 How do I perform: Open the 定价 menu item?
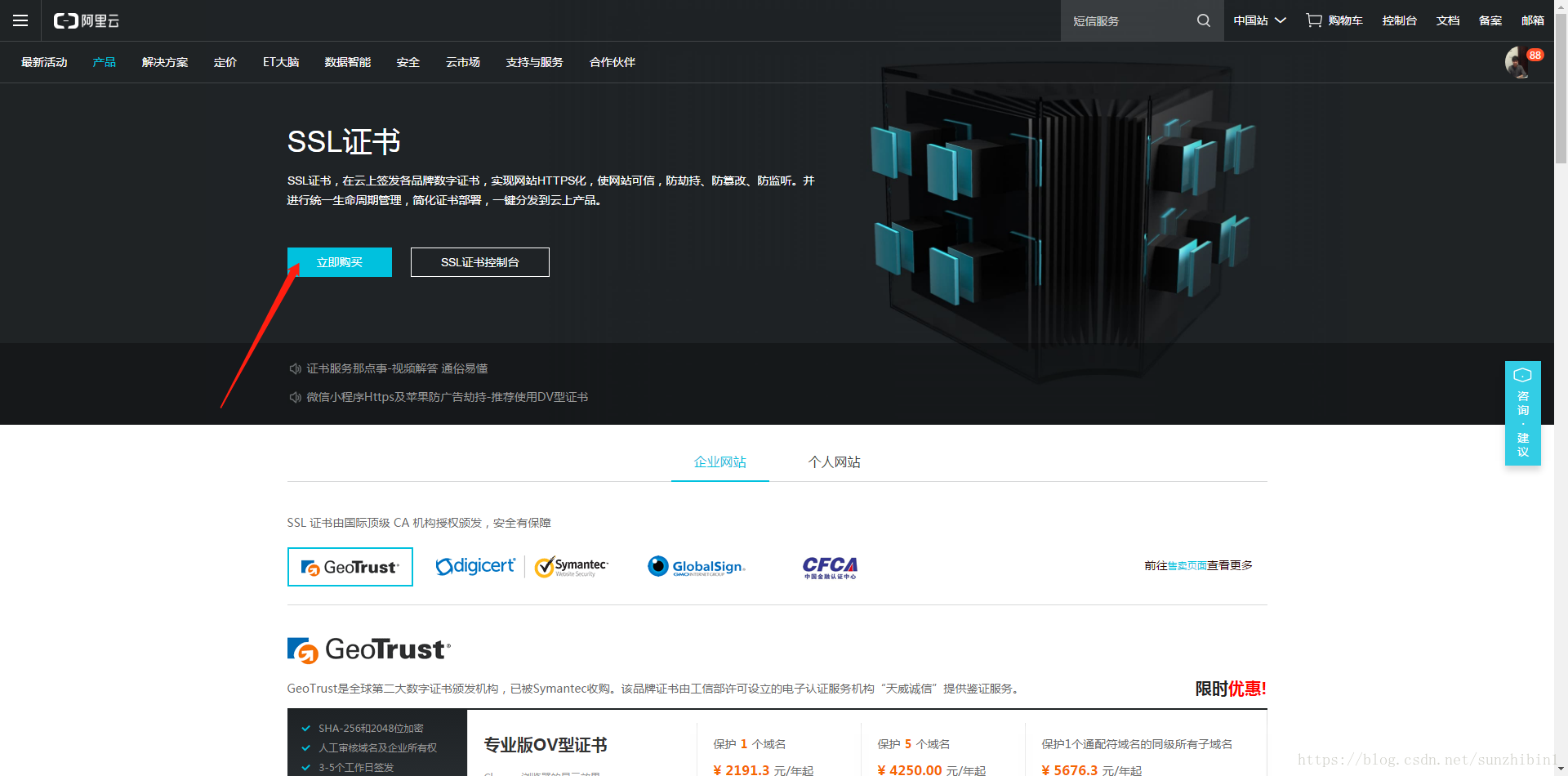[x=225, y=62]
